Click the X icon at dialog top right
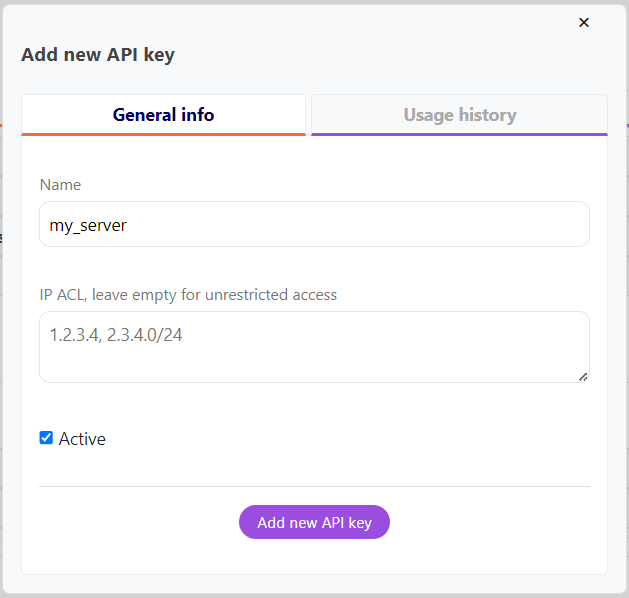629x598 pixels. (584, 22)
